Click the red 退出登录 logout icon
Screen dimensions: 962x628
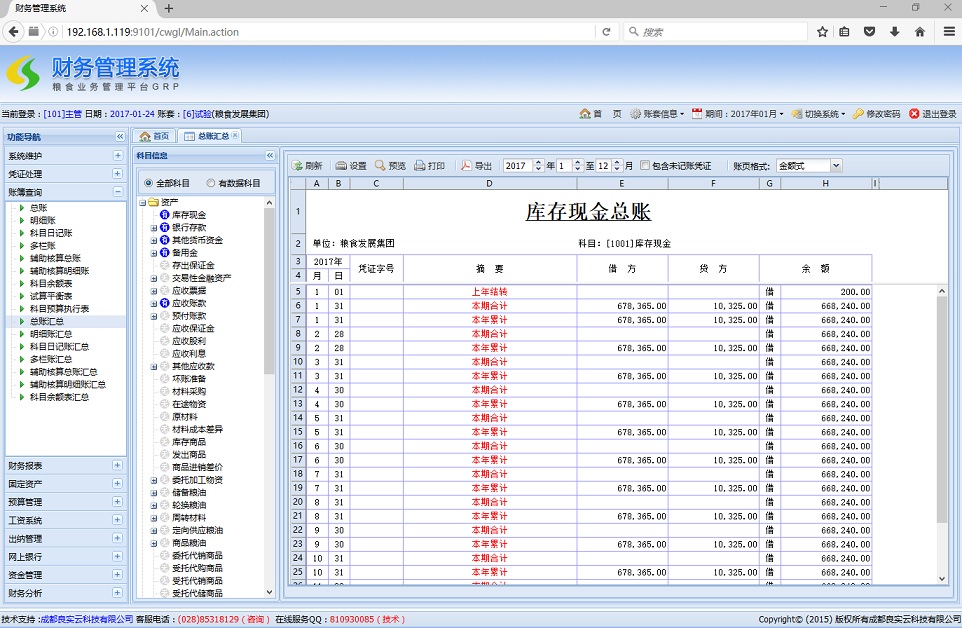[914, 114]
